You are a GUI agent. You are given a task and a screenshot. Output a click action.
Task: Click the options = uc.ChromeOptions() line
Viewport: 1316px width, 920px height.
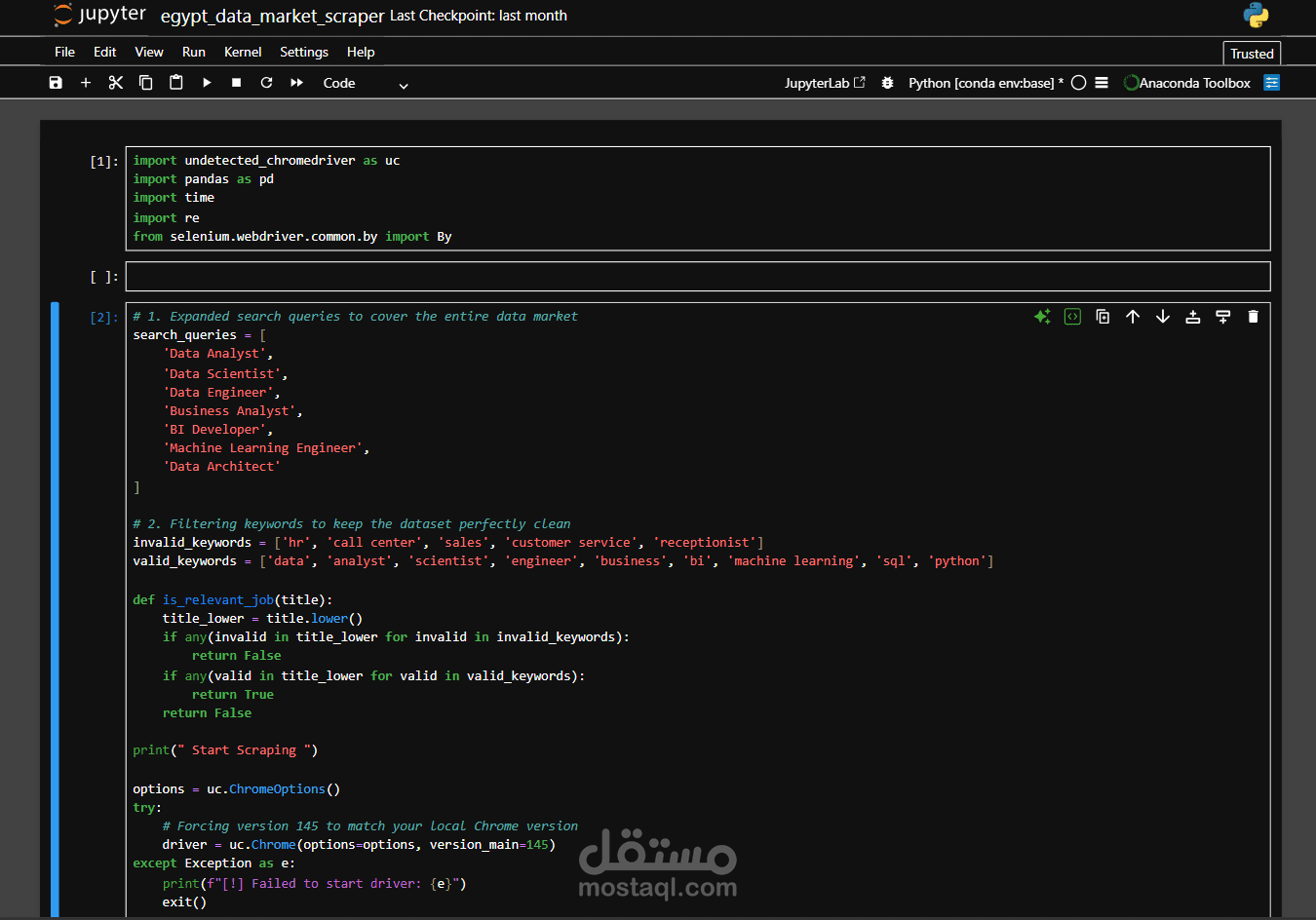[x=236, y=789]
